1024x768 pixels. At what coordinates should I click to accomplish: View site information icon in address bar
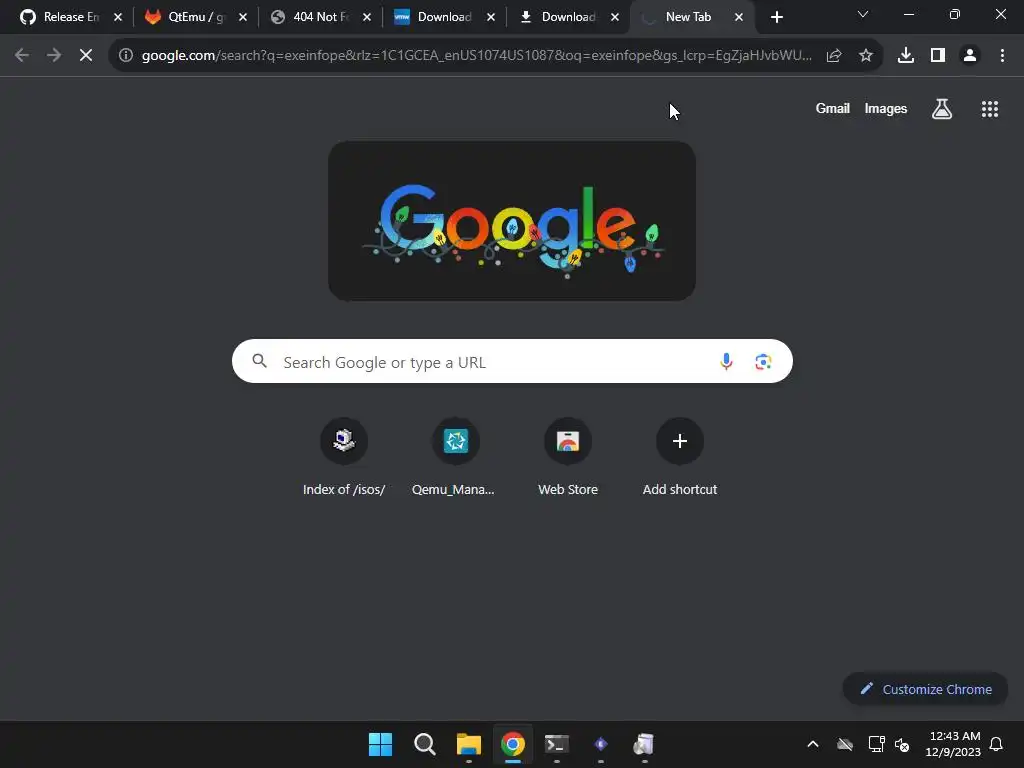tap(126, 56)
